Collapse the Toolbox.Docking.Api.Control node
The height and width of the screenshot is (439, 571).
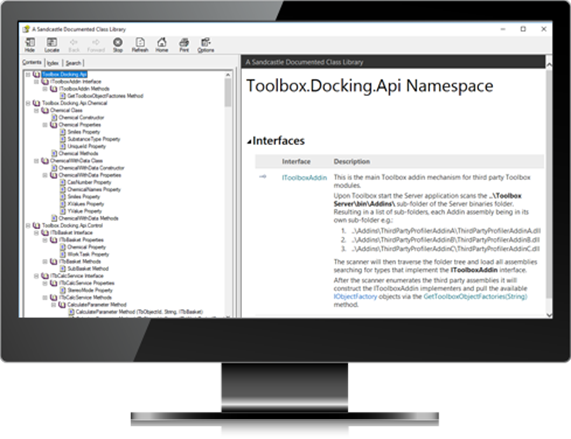[x=28, y=225]
